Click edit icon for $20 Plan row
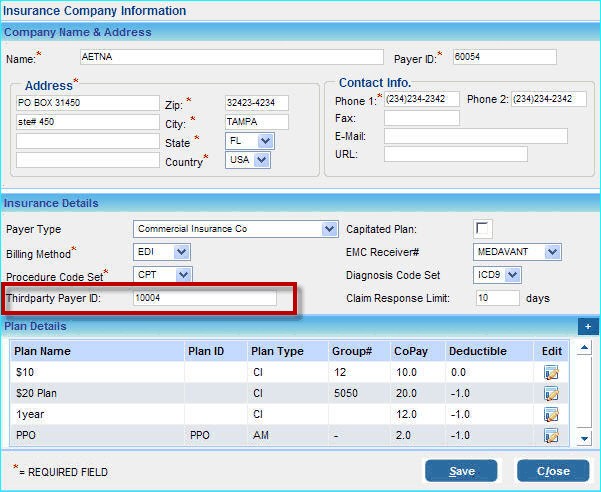 pos(550,393)
